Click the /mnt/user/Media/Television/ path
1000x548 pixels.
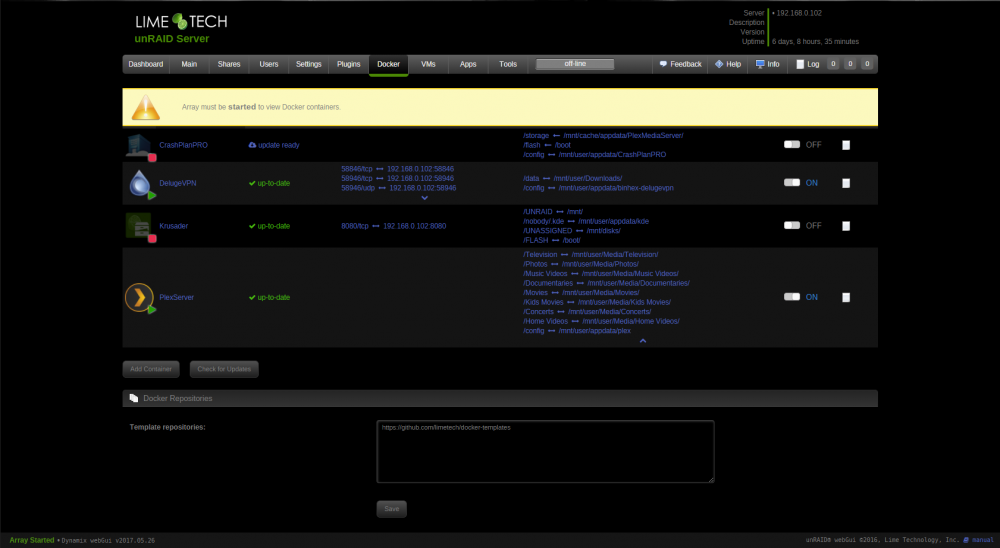tap(615, 255)
